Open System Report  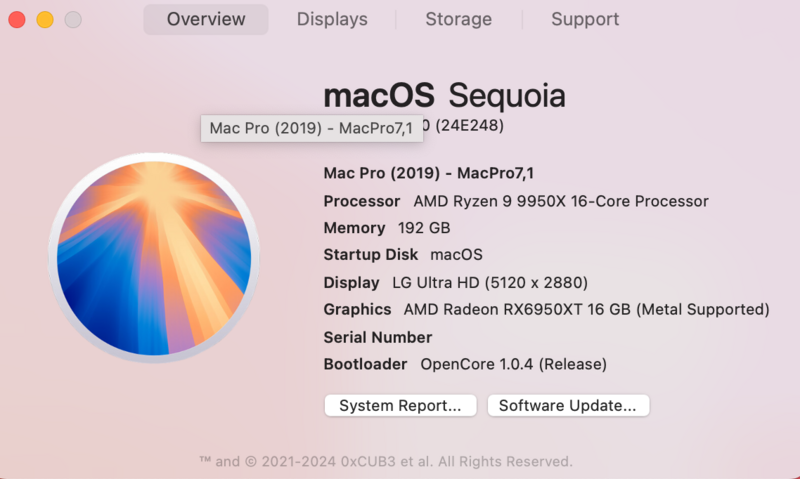tap(400, 405)
